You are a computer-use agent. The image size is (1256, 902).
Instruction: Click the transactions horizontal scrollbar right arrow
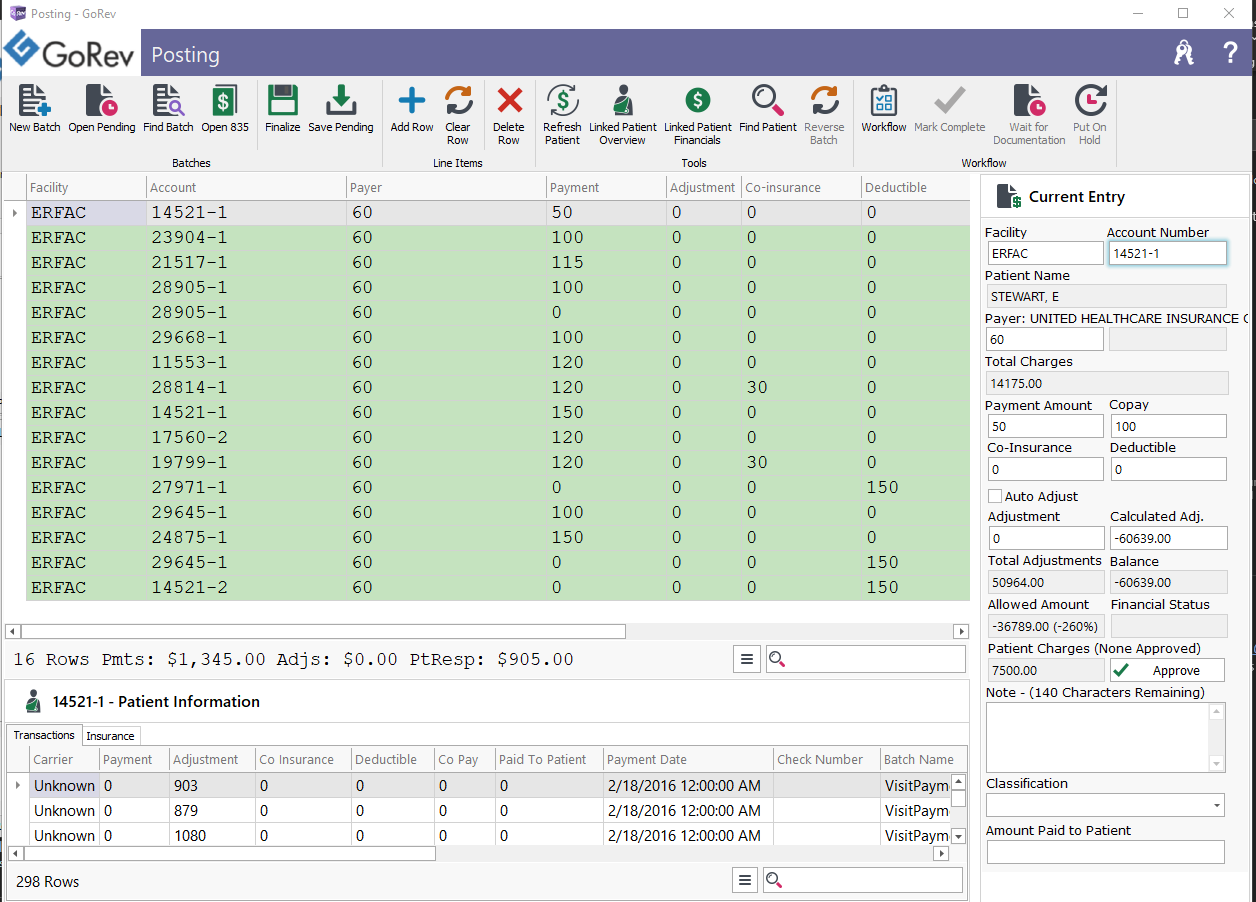(x=940, y=854)
